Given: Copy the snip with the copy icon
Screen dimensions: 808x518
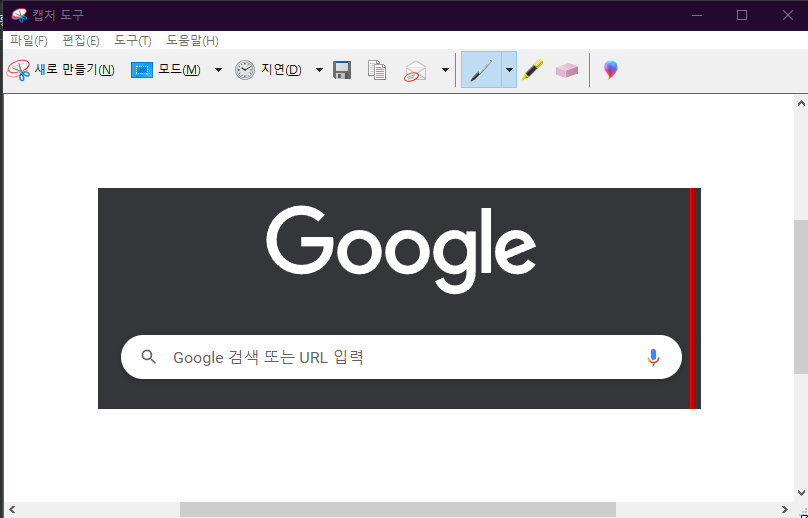Looking at the screenshot, I should (x=377, y=70).
